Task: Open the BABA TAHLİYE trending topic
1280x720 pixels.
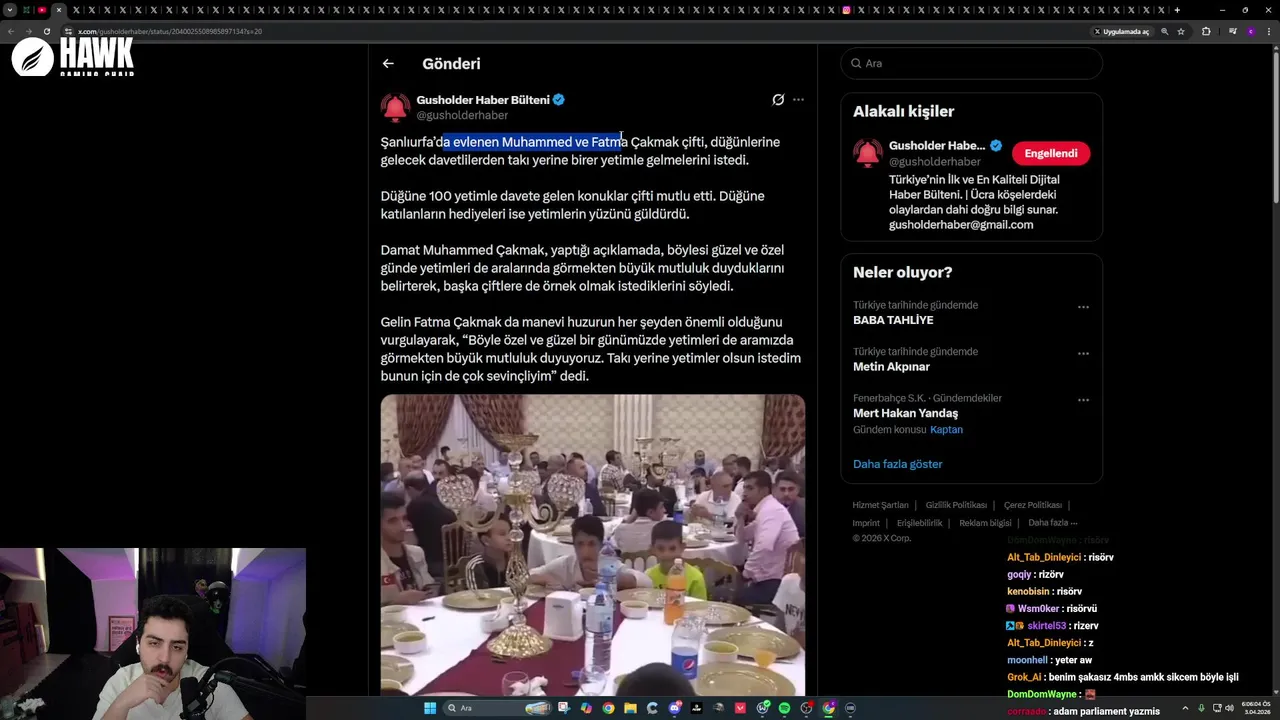Action: (x=893, y=320)
